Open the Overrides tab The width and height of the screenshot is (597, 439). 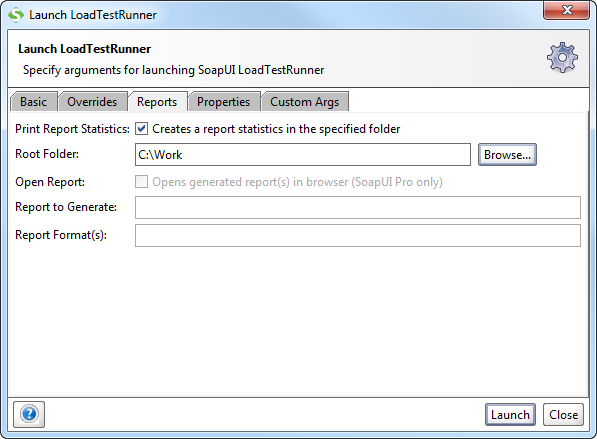[x=92, y=102]
